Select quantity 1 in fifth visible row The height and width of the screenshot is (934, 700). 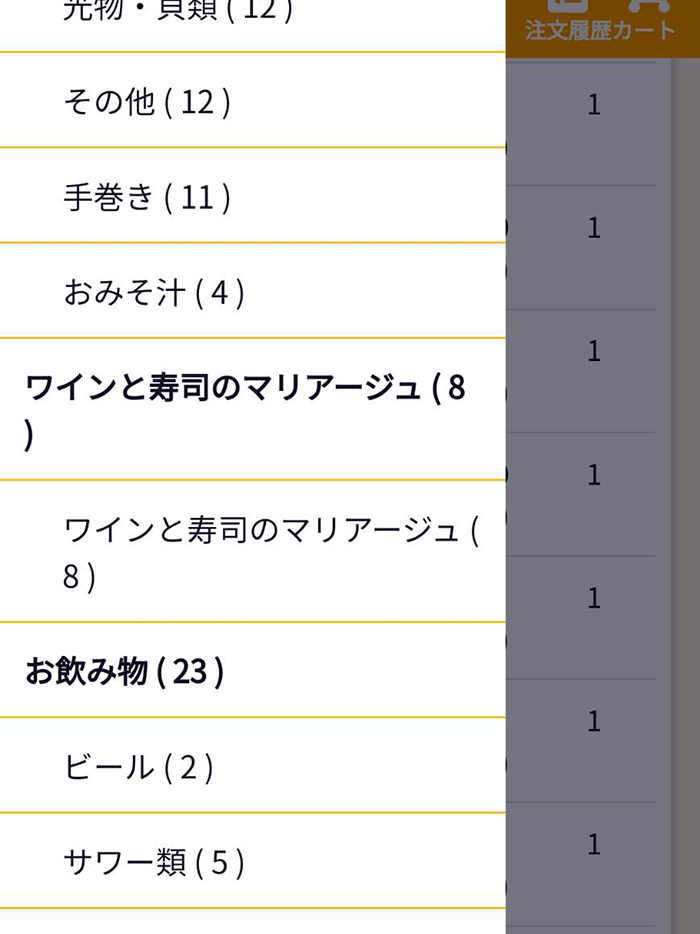tap(594, 598)
